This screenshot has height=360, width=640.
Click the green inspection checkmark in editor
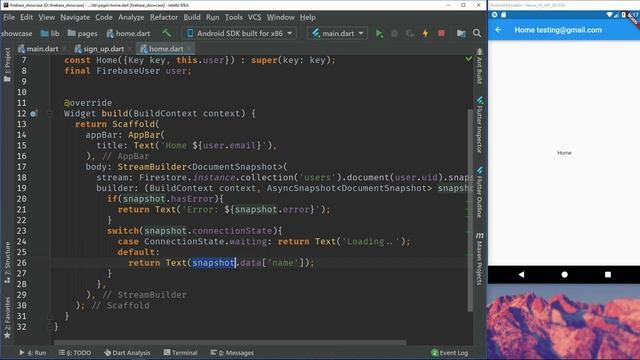(x=469, y=59)
